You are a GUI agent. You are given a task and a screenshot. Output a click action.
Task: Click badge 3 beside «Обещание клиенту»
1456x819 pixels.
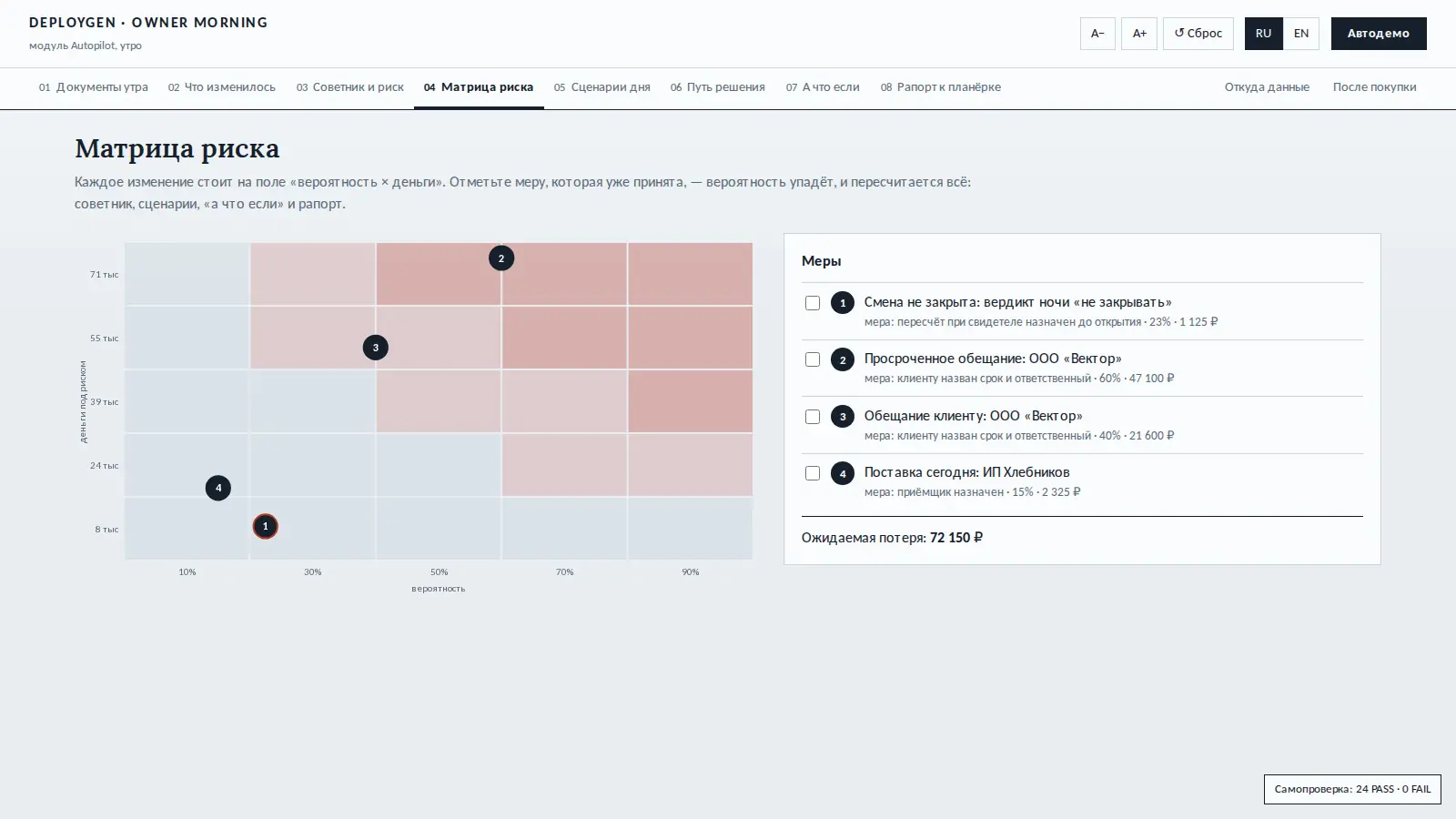tap(843, 417)
